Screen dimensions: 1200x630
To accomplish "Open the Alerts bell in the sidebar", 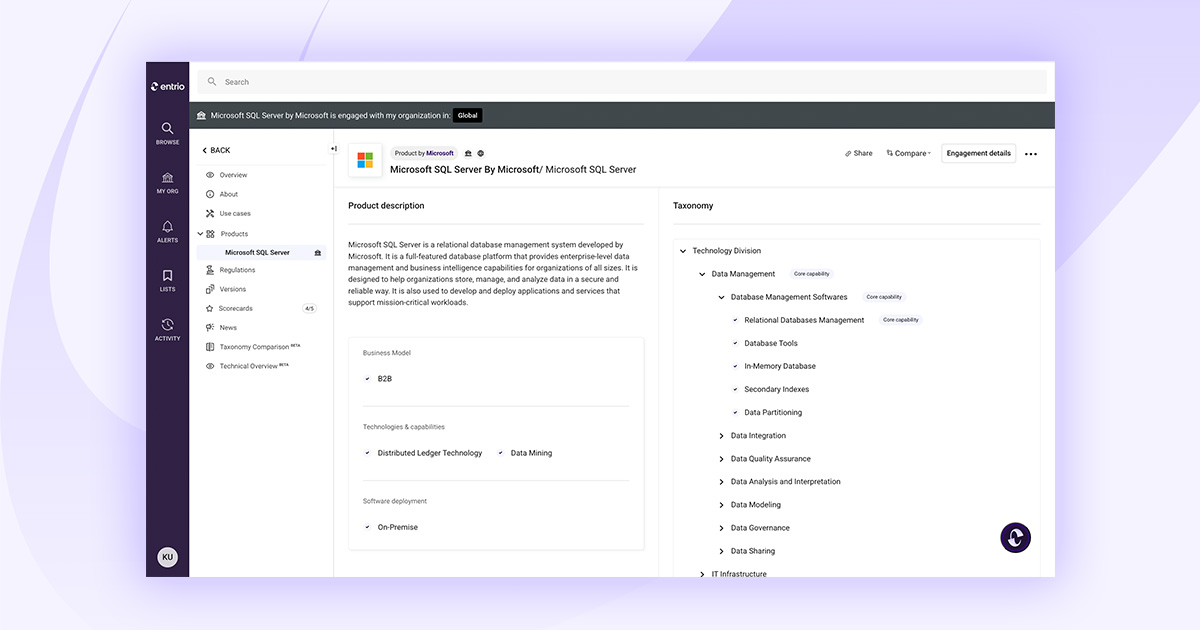I will [x=167, y=231].
